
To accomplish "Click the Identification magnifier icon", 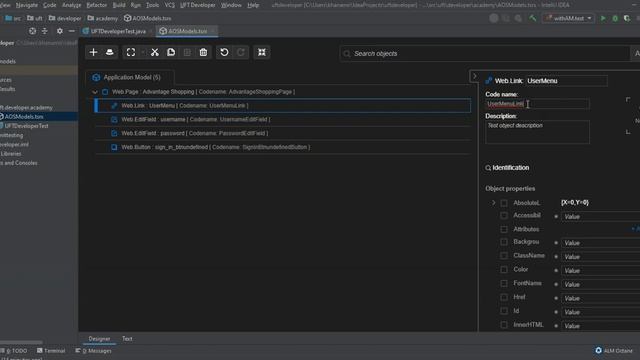I will pyautogui.click(x=488, y=168).
